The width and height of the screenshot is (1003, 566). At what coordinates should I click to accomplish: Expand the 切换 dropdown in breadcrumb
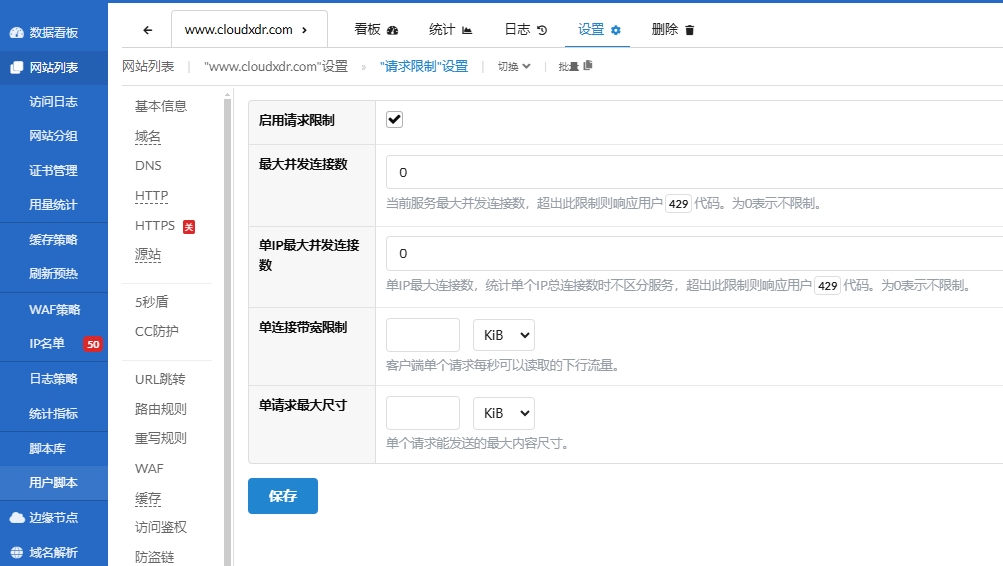click(514, 67)
